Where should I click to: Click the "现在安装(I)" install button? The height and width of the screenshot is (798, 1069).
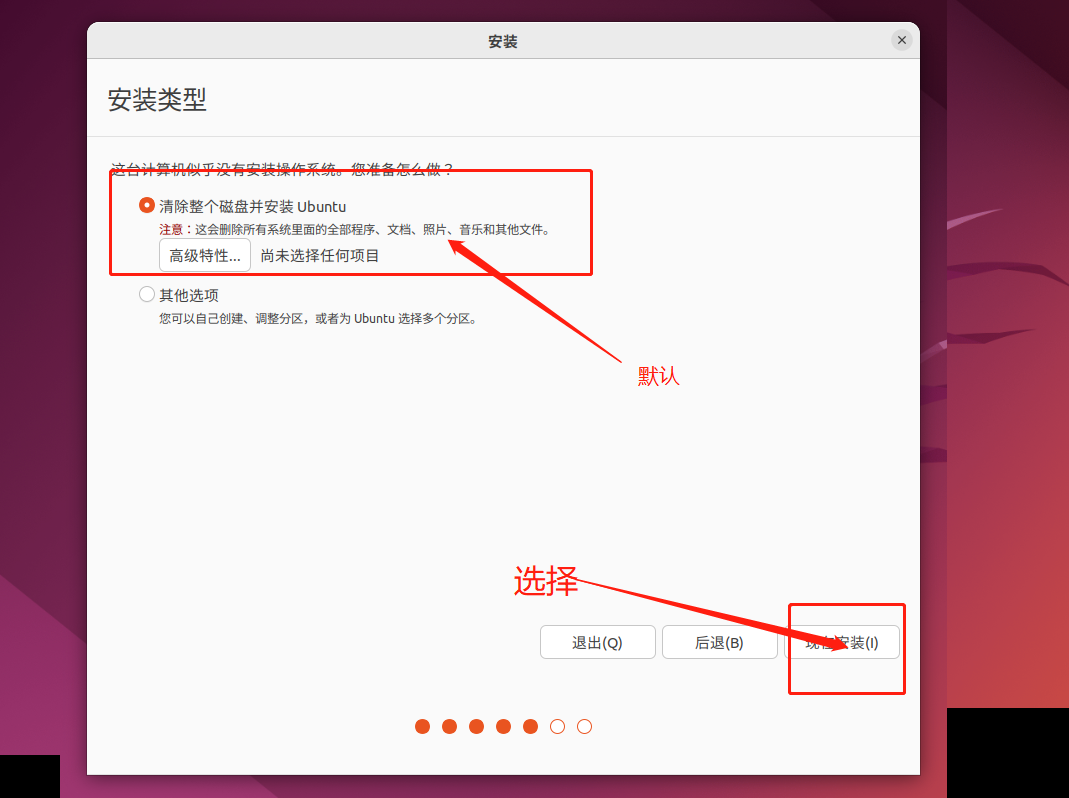coord(842,642)
